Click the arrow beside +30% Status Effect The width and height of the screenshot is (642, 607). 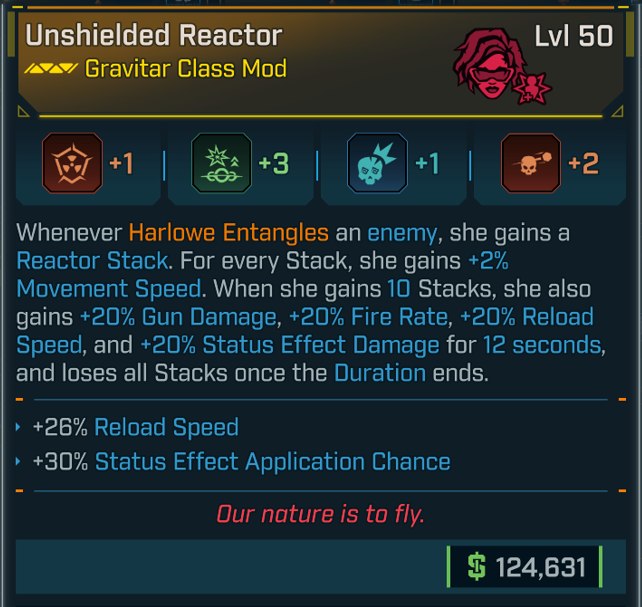pyautogui.click(x=21, y=462)
